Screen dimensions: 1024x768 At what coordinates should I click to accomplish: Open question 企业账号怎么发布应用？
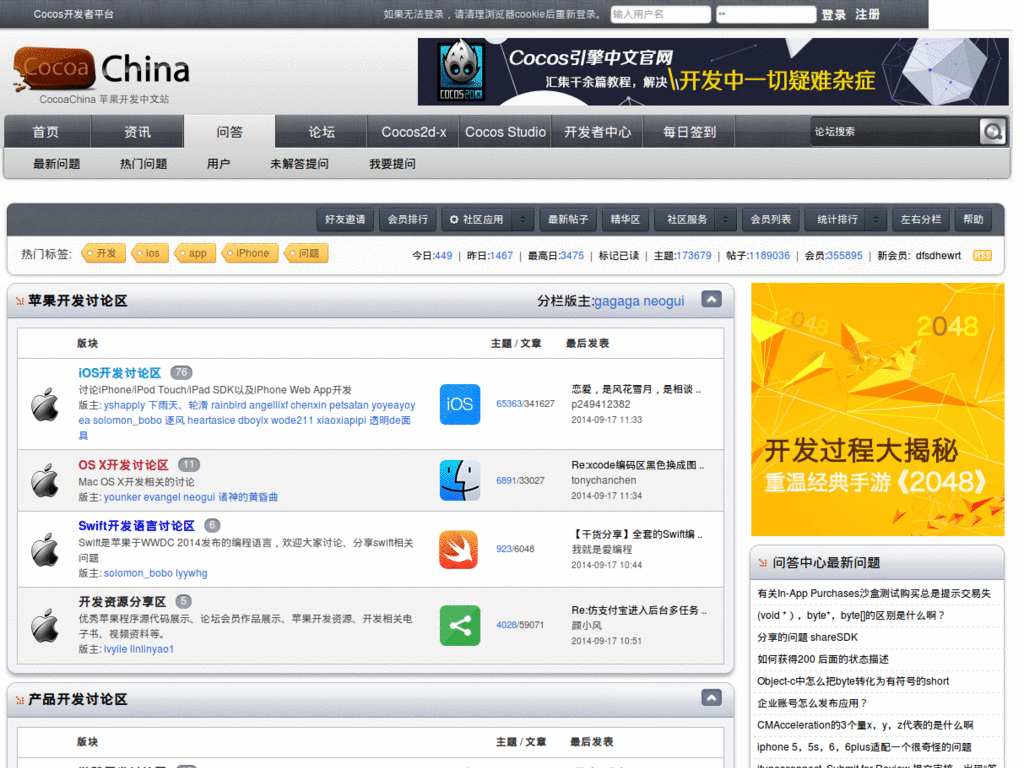tap(812, 703)
